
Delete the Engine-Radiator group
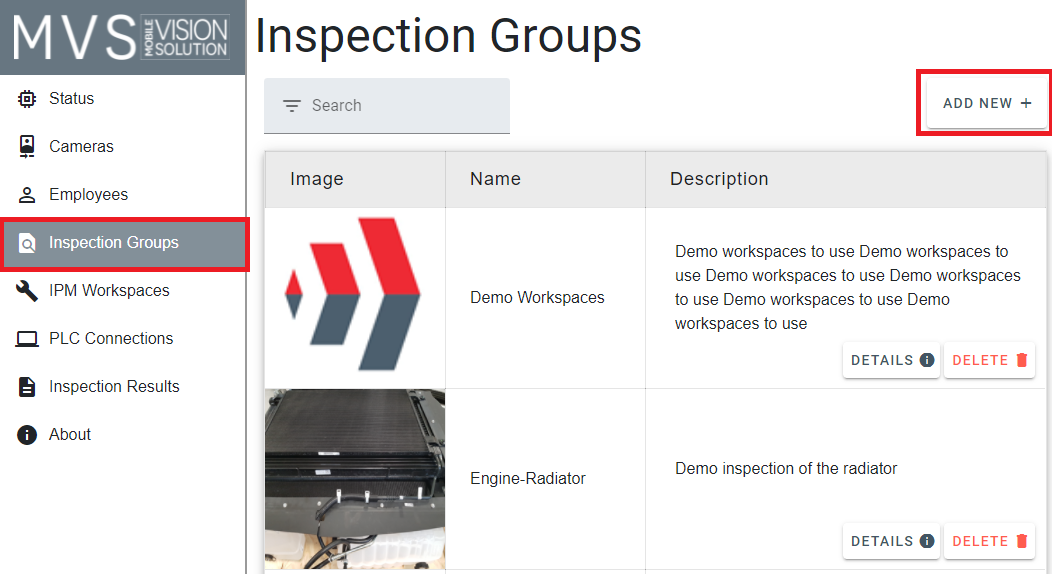tap(989, 541)
